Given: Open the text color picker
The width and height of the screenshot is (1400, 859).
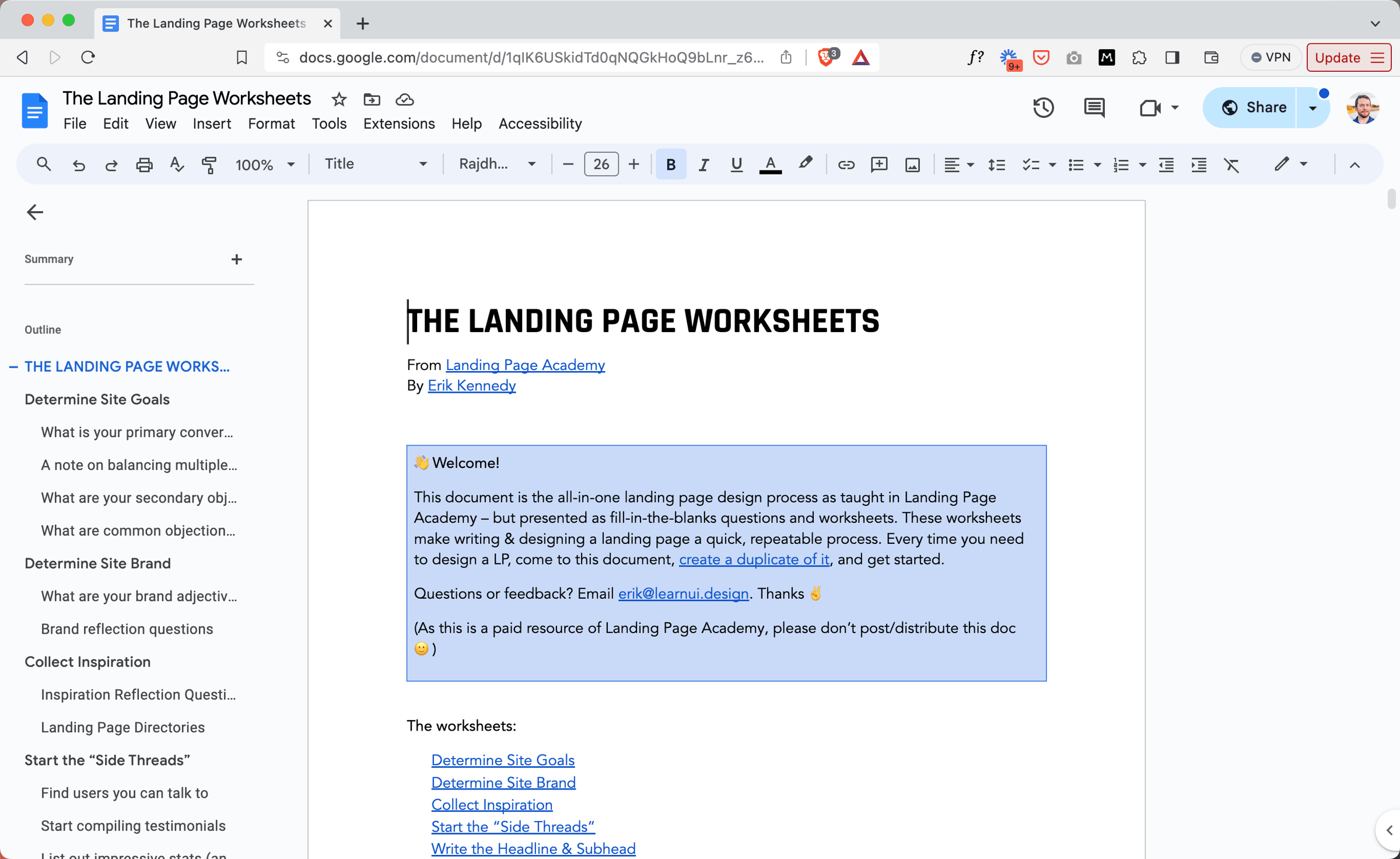Looking at the screenshot, I should click(770, 165).
